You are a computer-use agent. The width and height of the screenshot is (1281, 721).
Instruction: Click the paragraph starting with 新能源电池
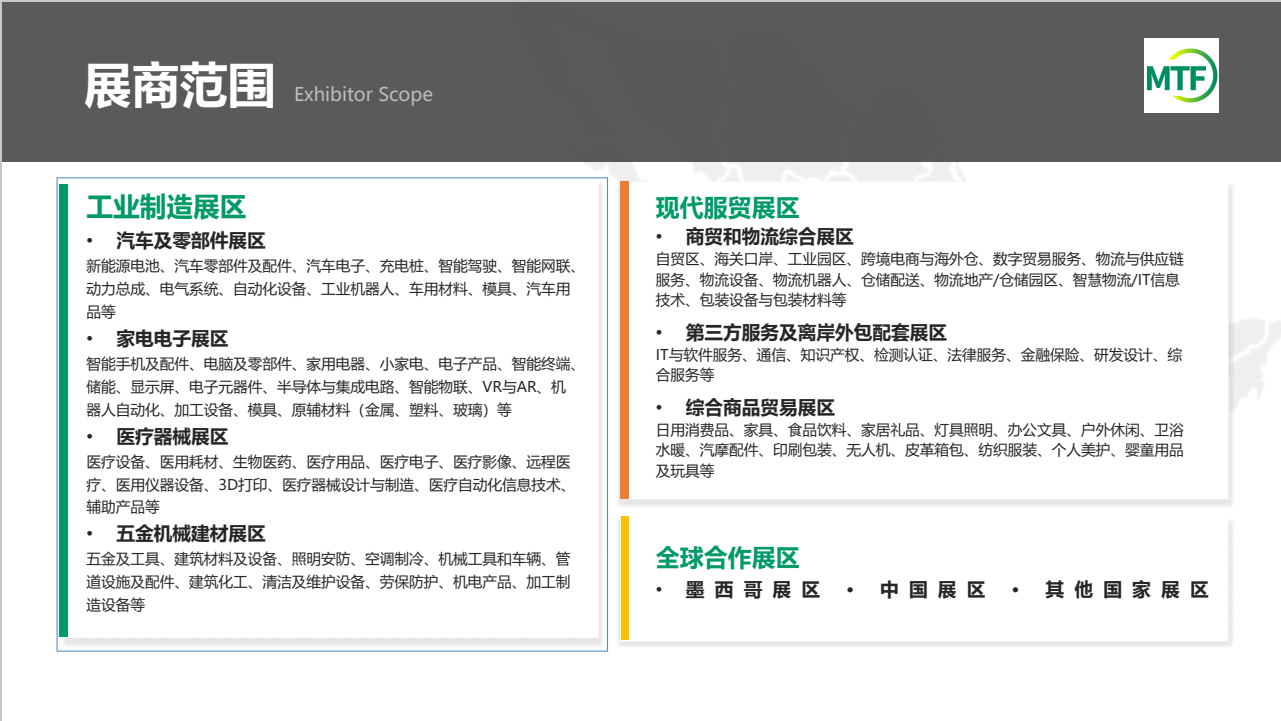330,289
